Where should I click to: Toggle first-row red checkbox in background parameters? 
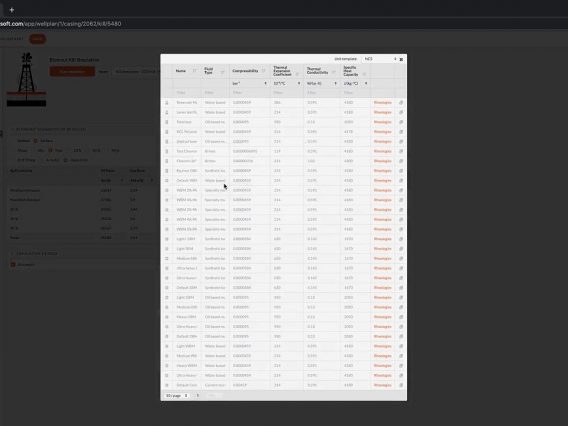tap(36, 141)
